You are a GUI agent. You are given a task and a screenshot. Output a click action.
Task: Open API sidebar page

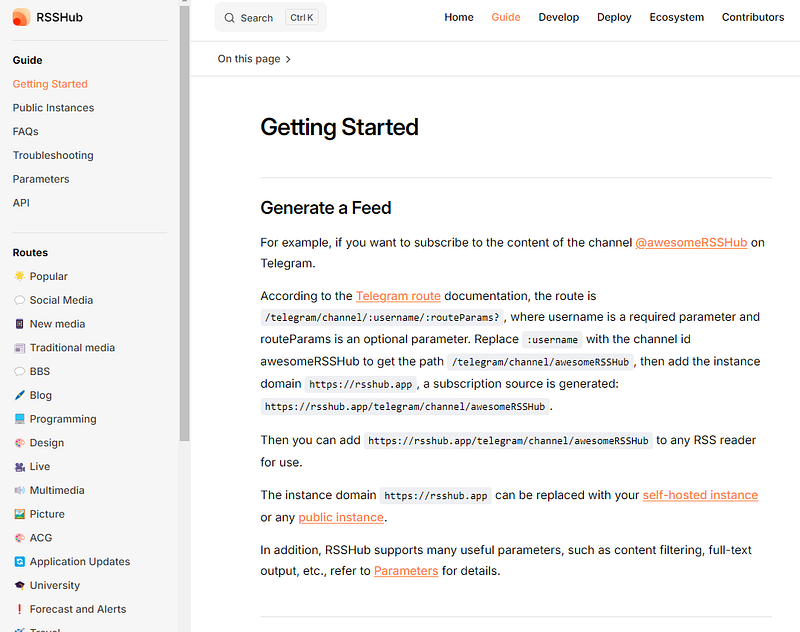tap(21, 203)
